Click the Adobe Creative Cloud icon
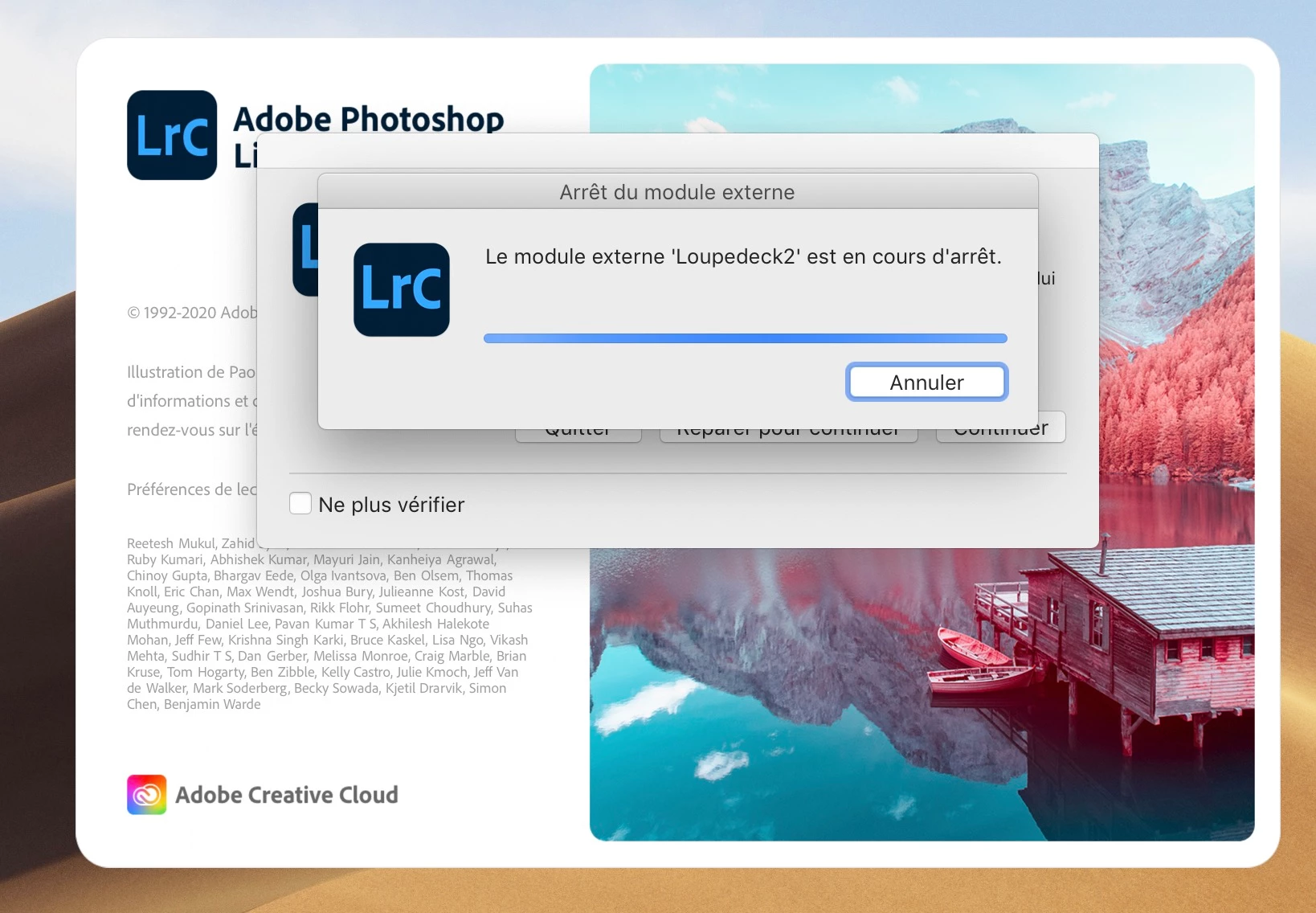The width and height of the screenshot is (1316, 913). coord(147,794)
